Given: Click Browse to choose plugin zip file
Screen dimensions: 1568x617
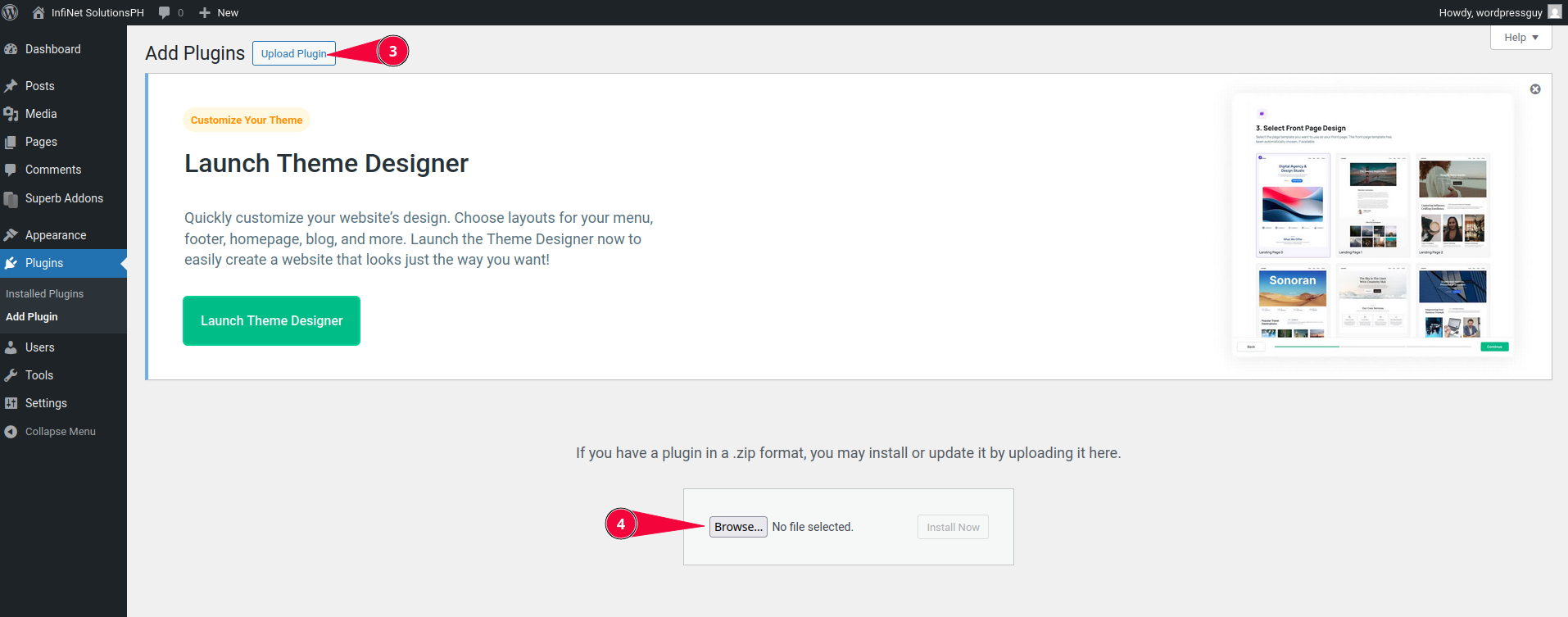Looking at the screenshot, I should (738, 527).
